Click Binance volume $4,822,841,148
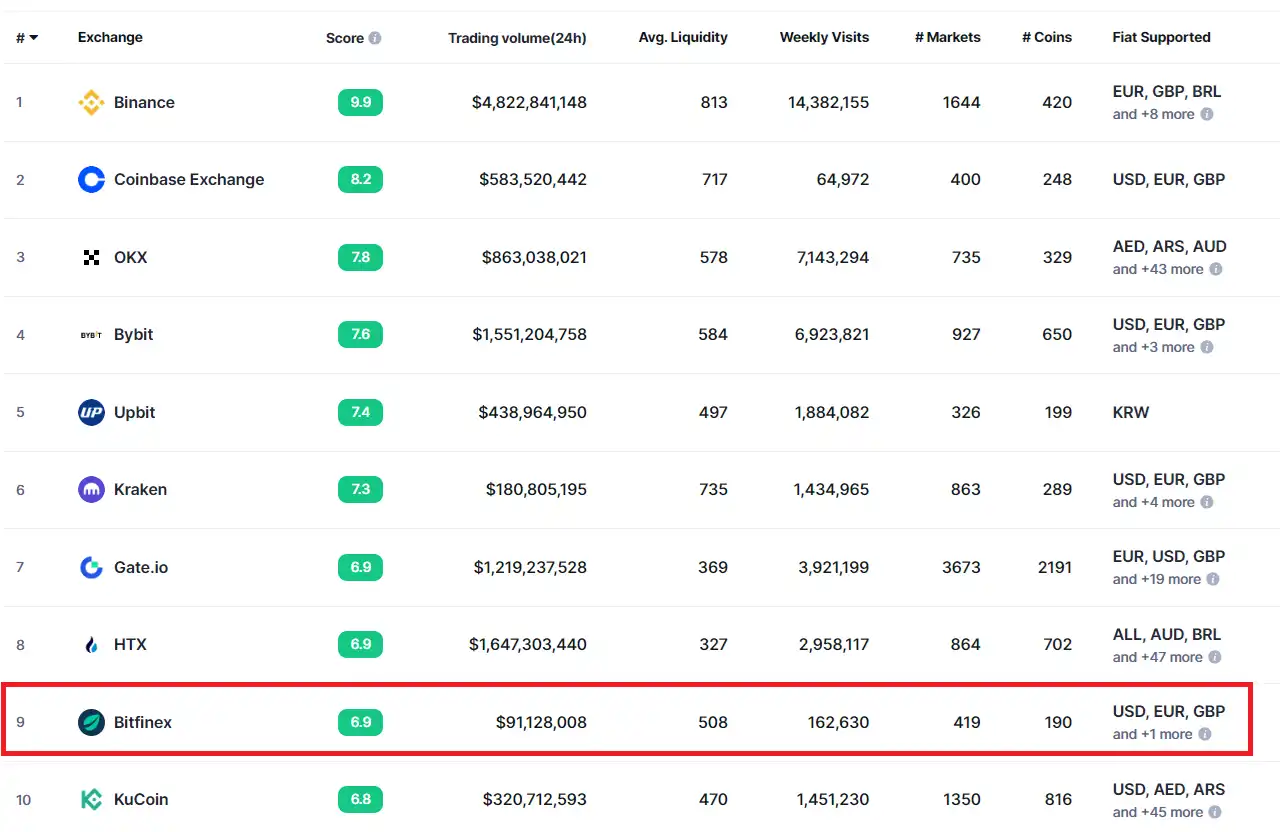Screen dimensions: 1280x832 tap(529, 102)
